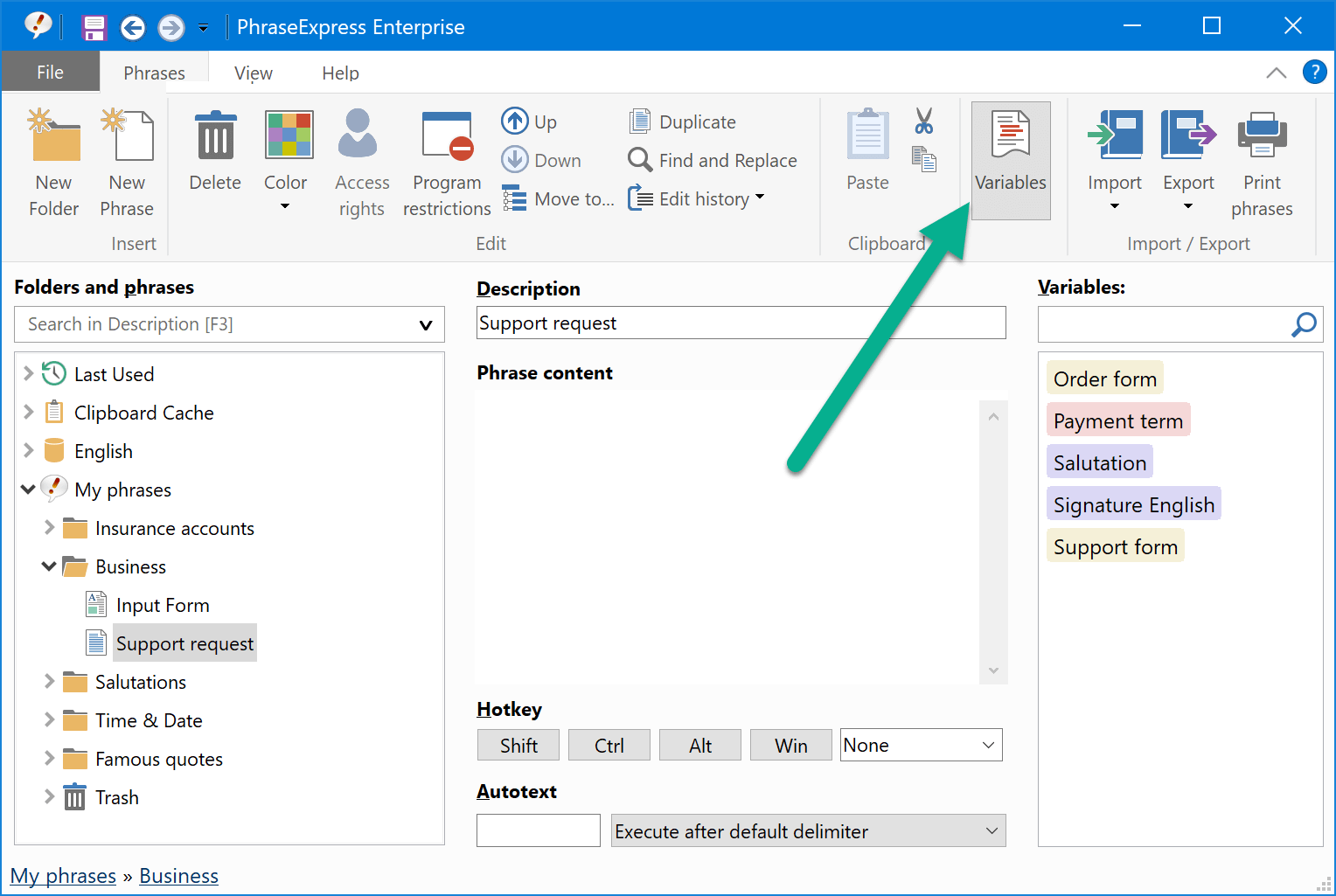Viewport: 1336px width, 896px height.
Task: Click Move to... icon
Action: [x=514, y=198]
